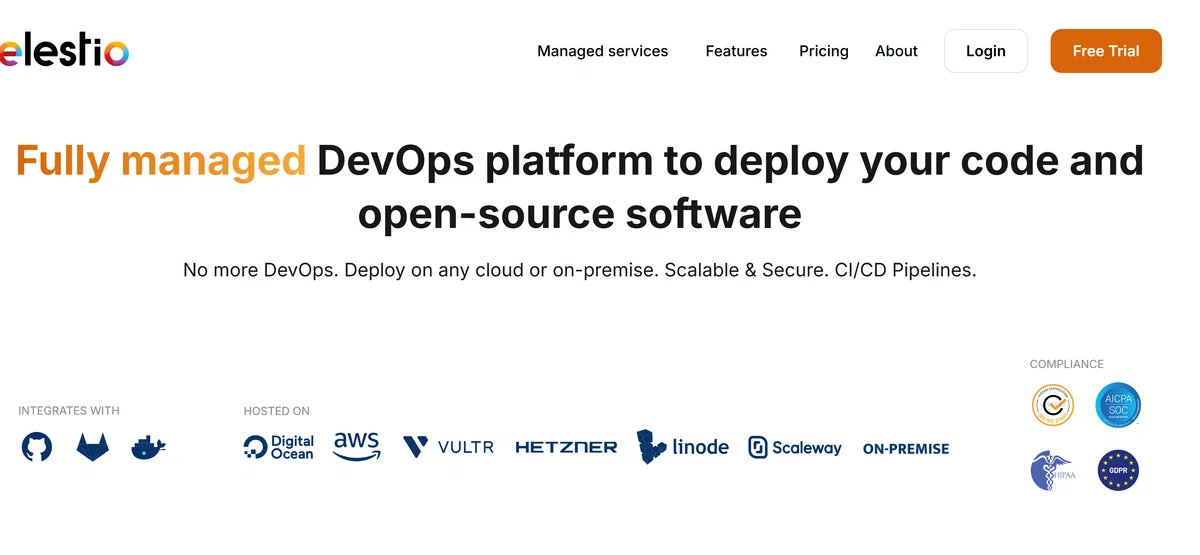This screenshot has height=555, width=1200.
Task: Open the Features menu item
Action: [736, 51]
